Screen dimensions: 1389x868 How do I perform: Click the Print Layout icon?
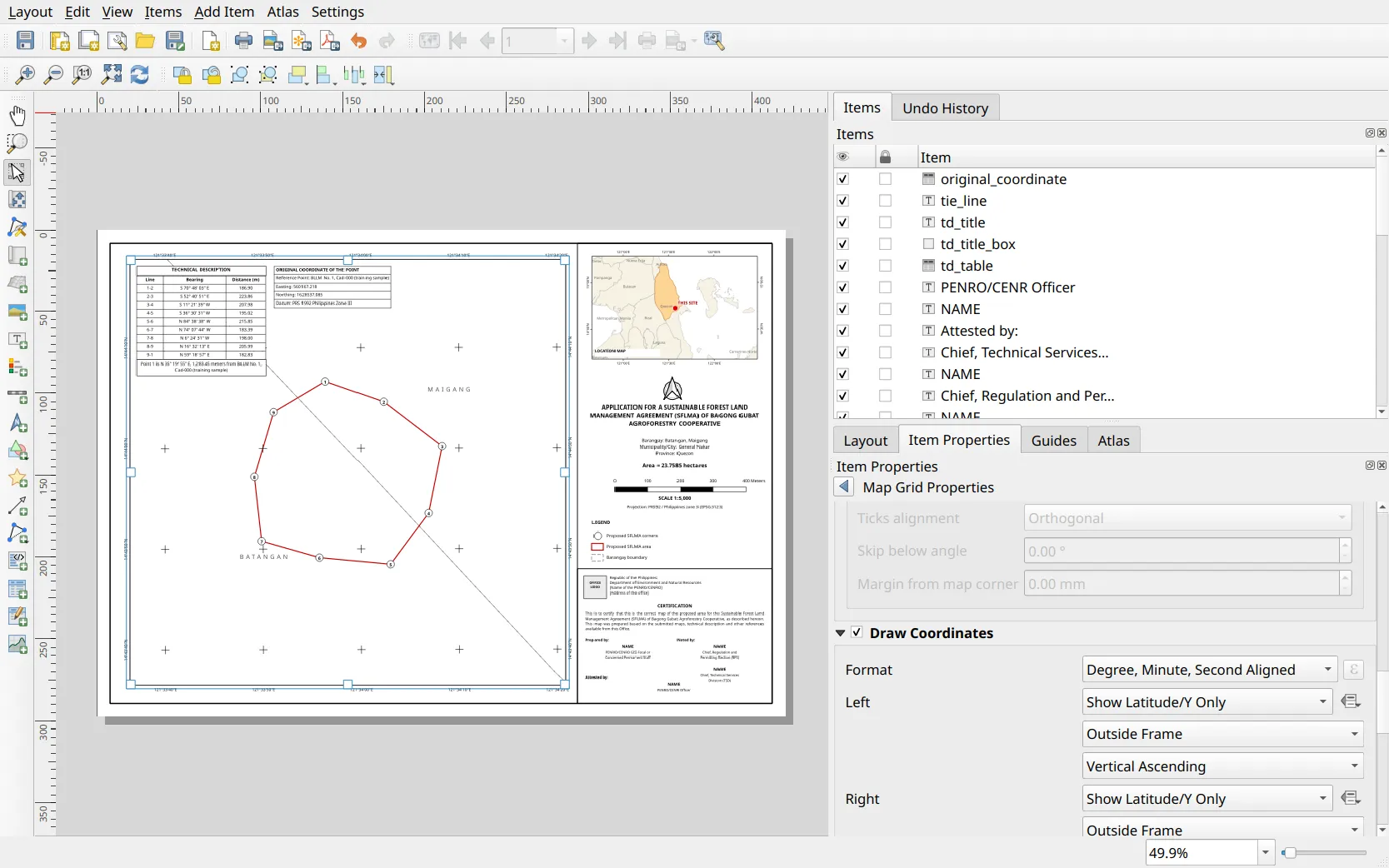[244, 41]
